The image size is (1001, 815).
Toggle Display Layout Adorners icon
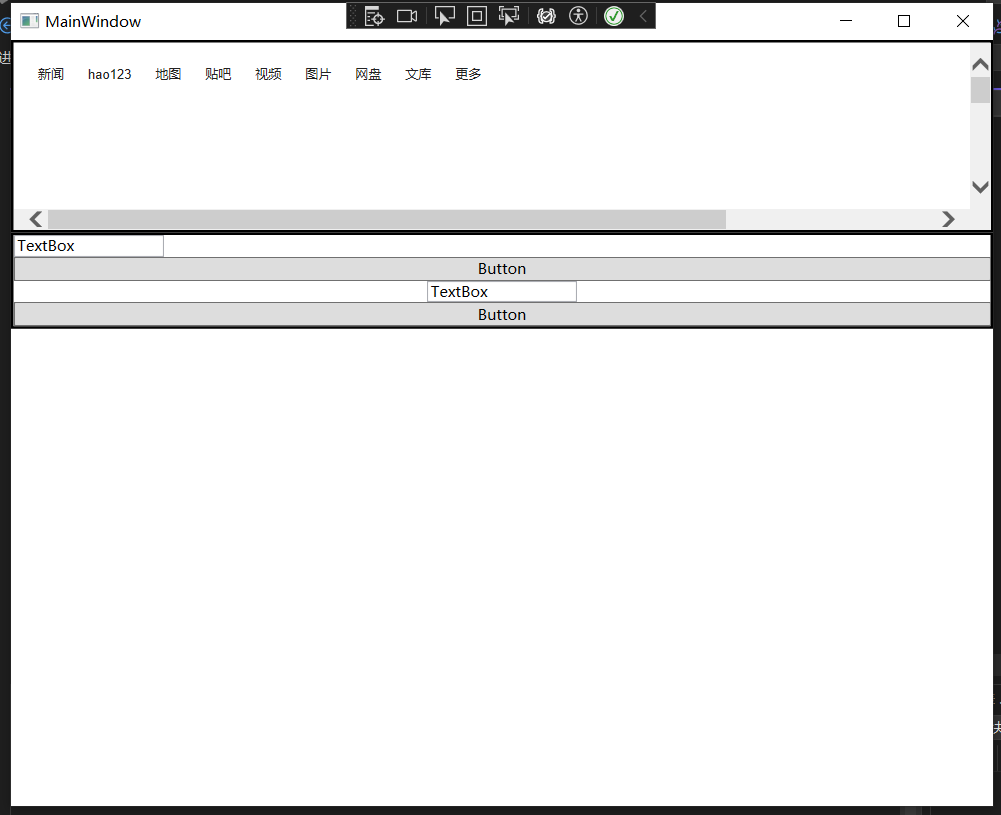click(x=477, y=16)
